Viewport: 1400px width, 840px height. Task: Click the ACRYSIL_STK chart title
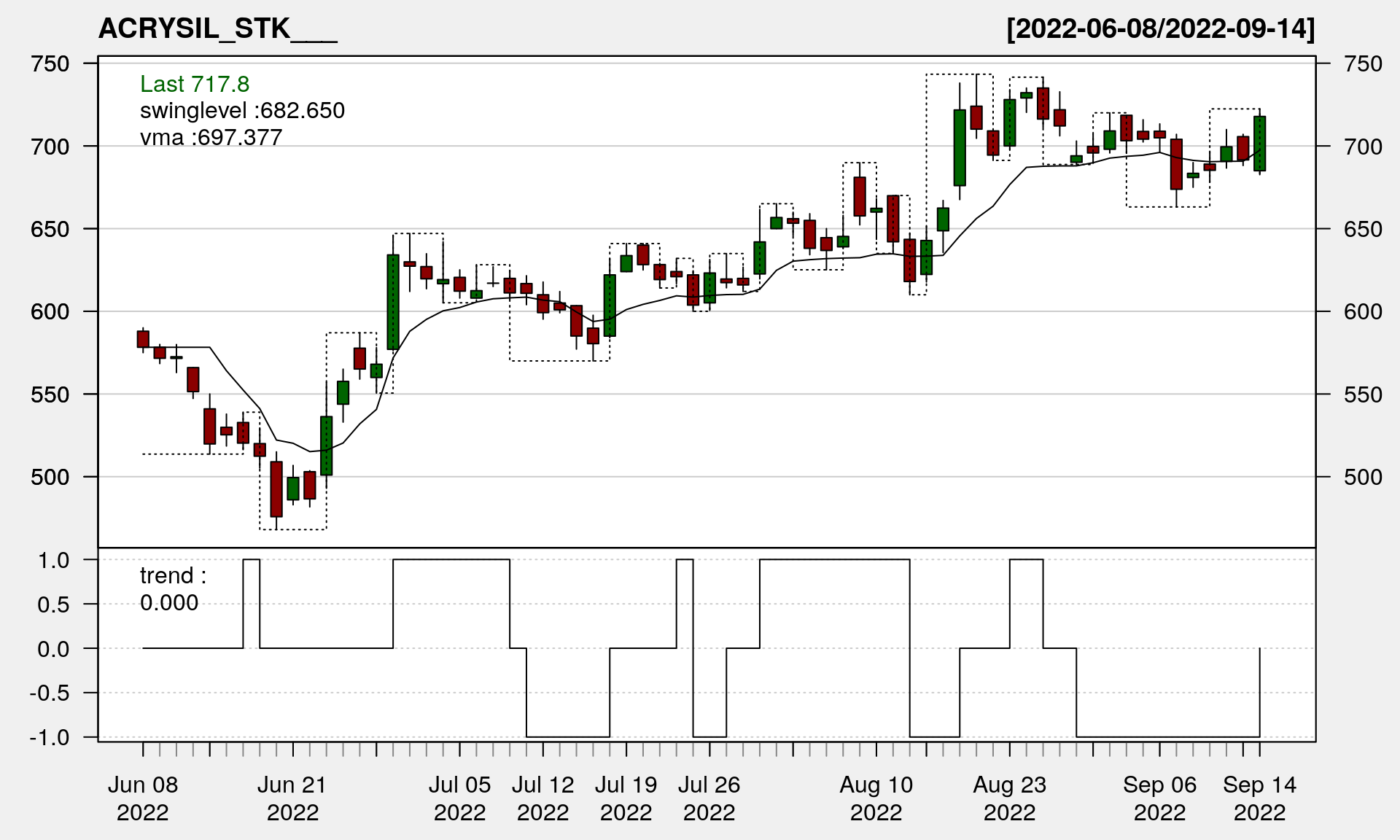(217, 28)
